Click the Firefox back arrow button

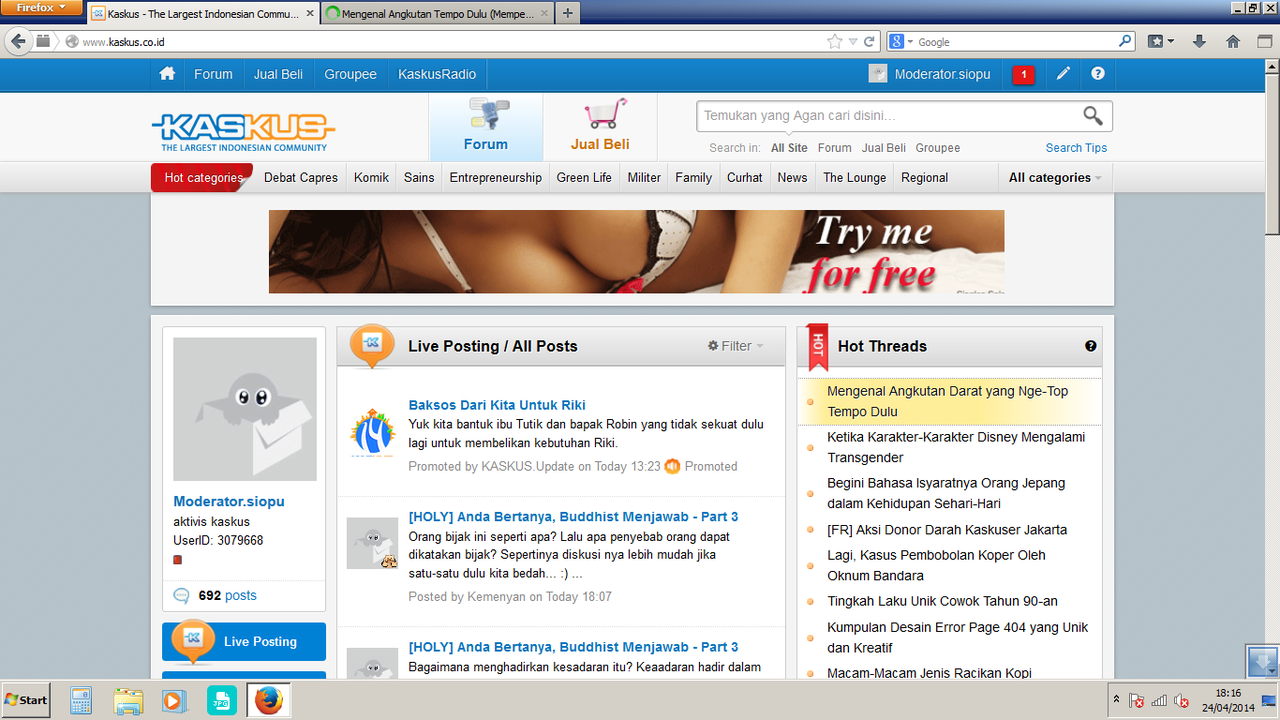point(18,41)
